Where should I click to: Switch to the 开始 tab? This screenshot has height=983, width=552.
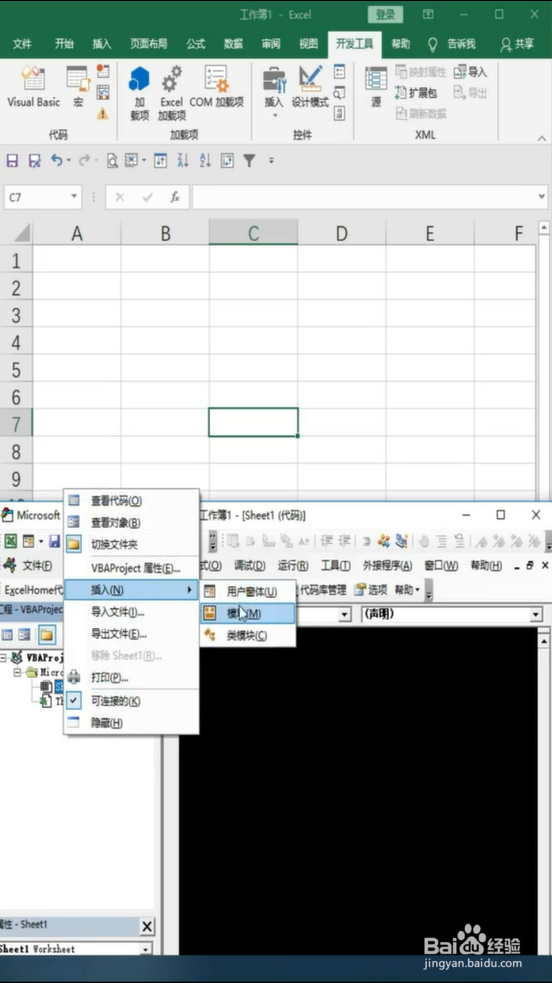point(64,44)
